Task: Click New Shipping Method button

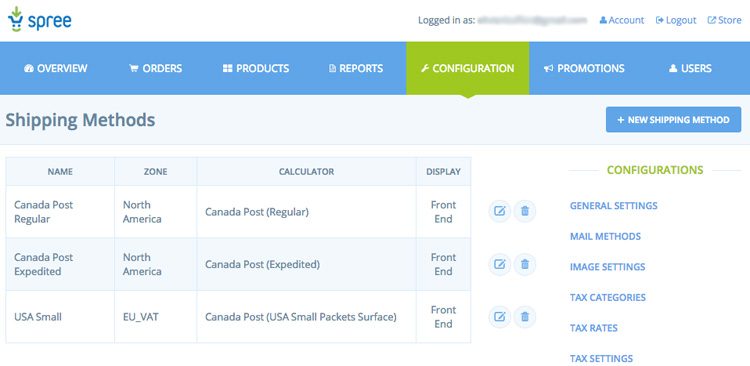Action: 673,120
